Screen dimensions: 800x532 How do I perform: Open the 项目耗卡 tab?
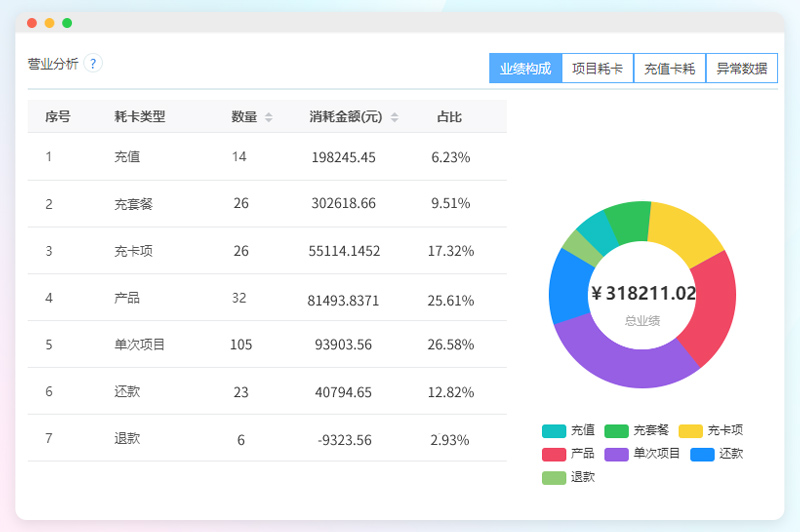597,69
